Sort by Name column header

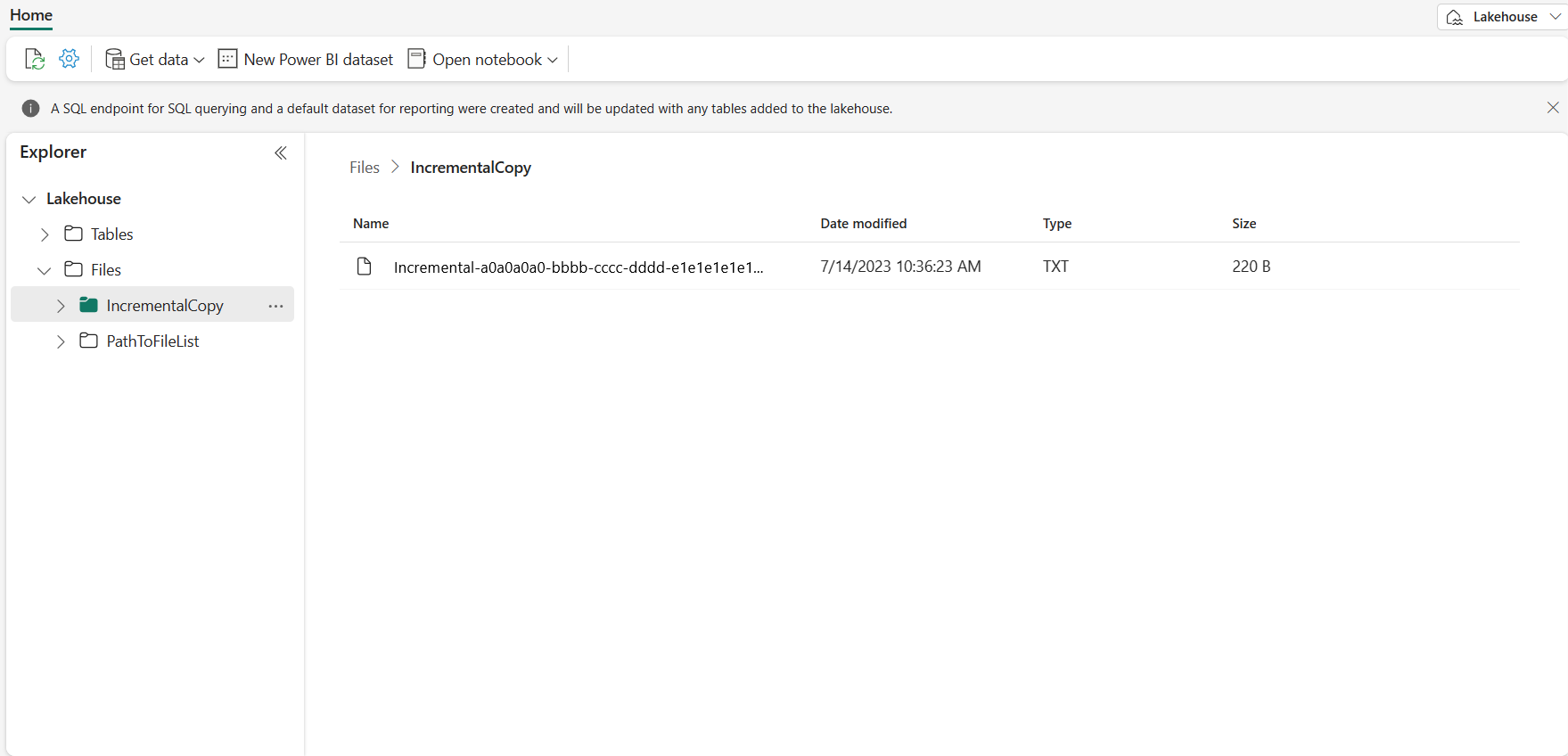click(371, 224)
